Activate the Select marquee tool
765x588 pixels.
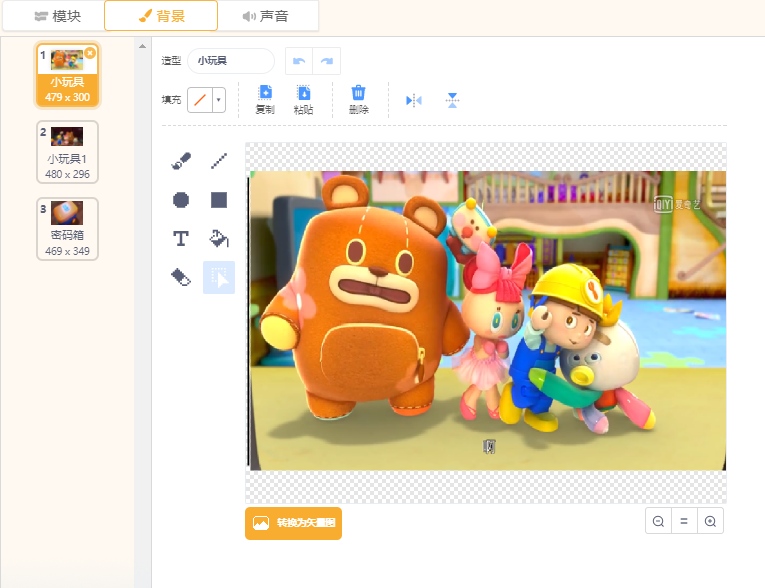point(219,278)
